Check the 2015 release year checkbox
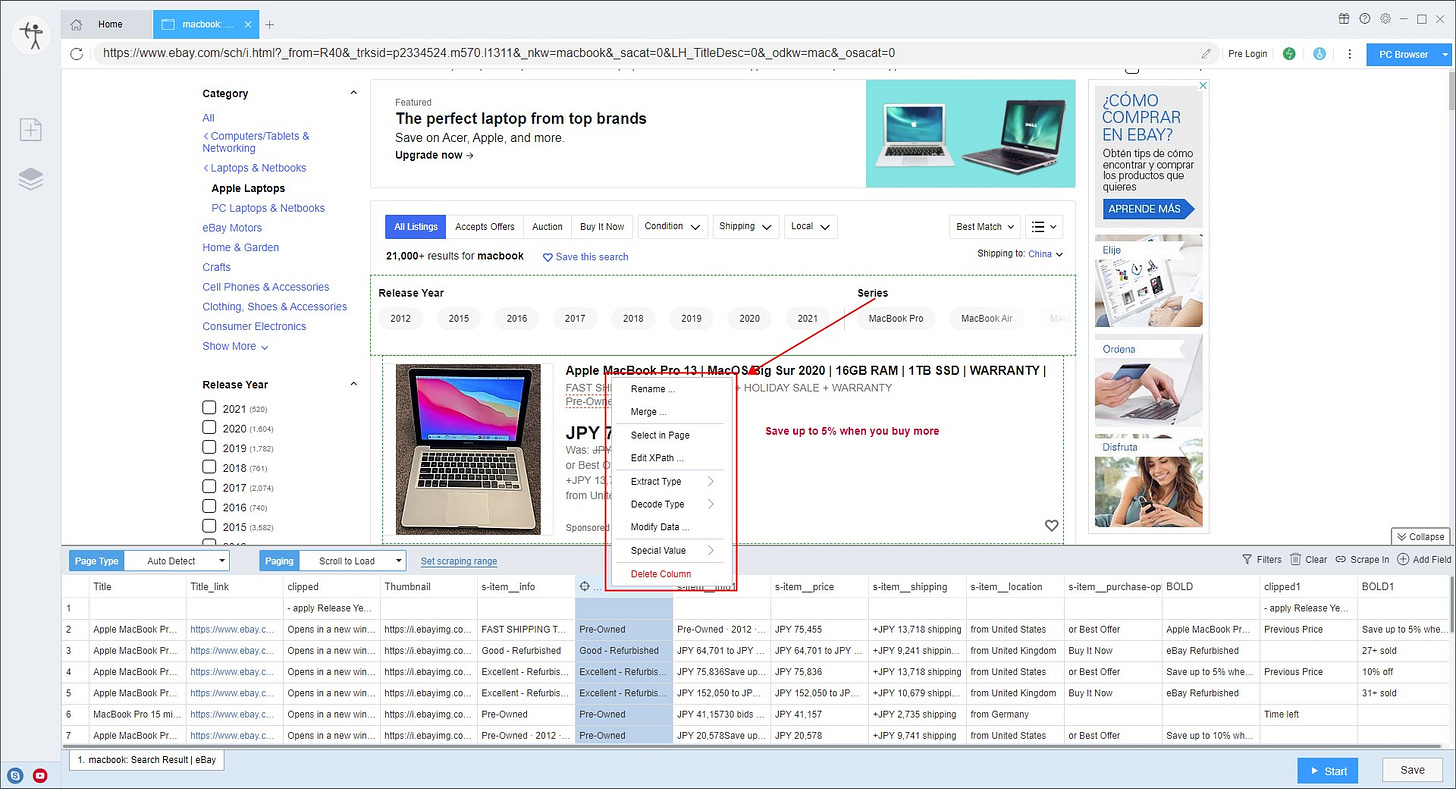Screen dimensions: 1456x789 (209, 526)
